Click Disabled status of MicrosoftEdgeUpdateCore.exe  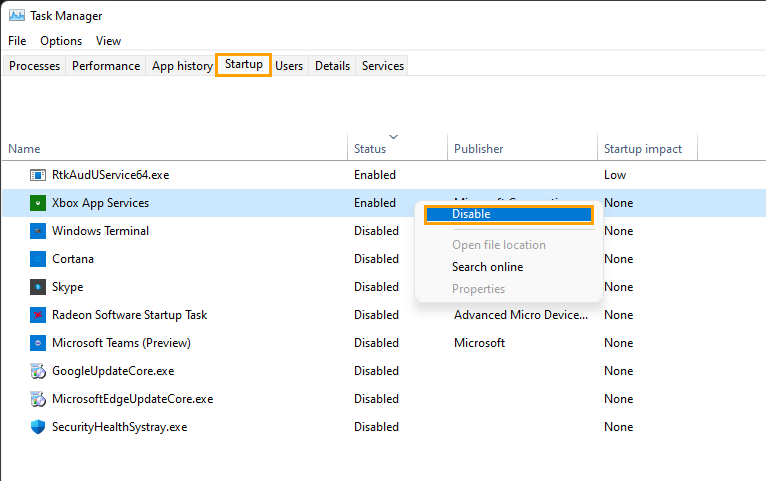(376, 399)
